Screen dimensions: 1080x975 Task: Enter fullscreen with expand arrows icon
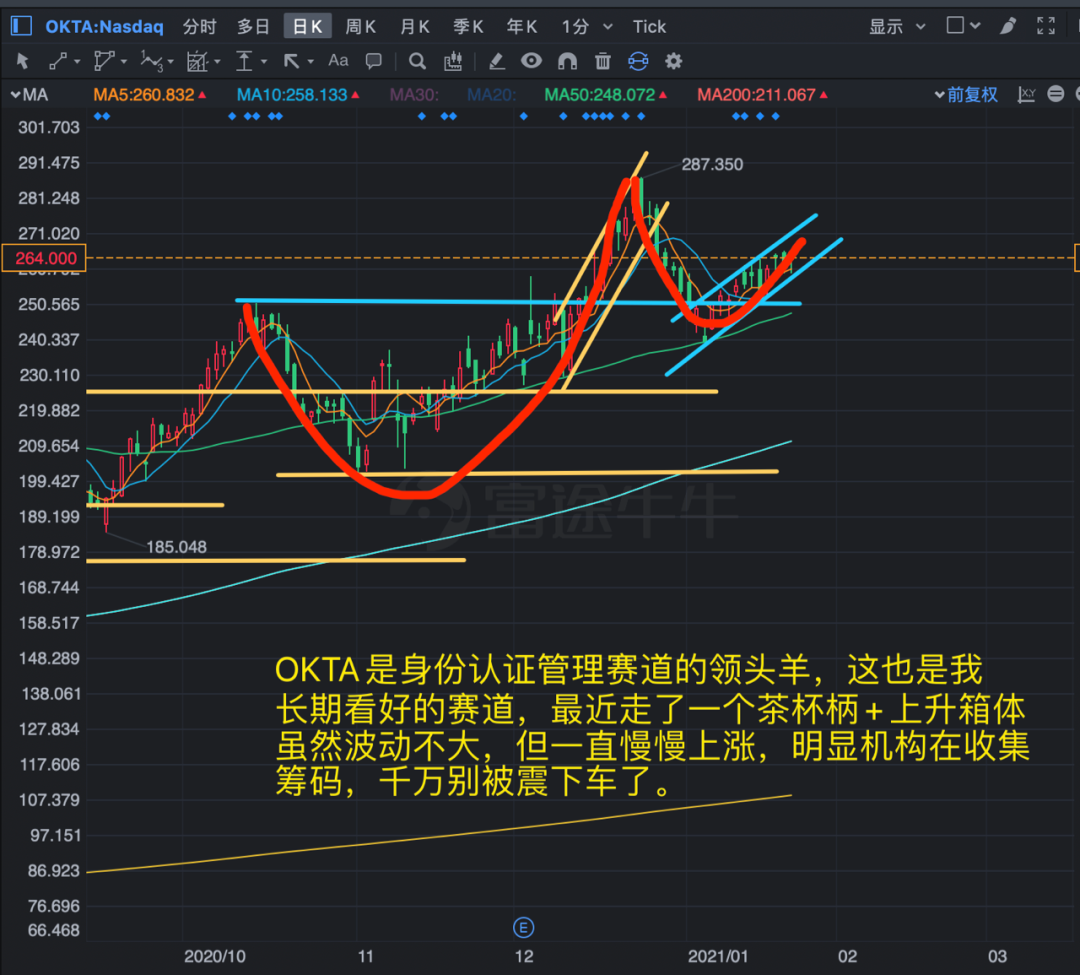pos(1046,26)
